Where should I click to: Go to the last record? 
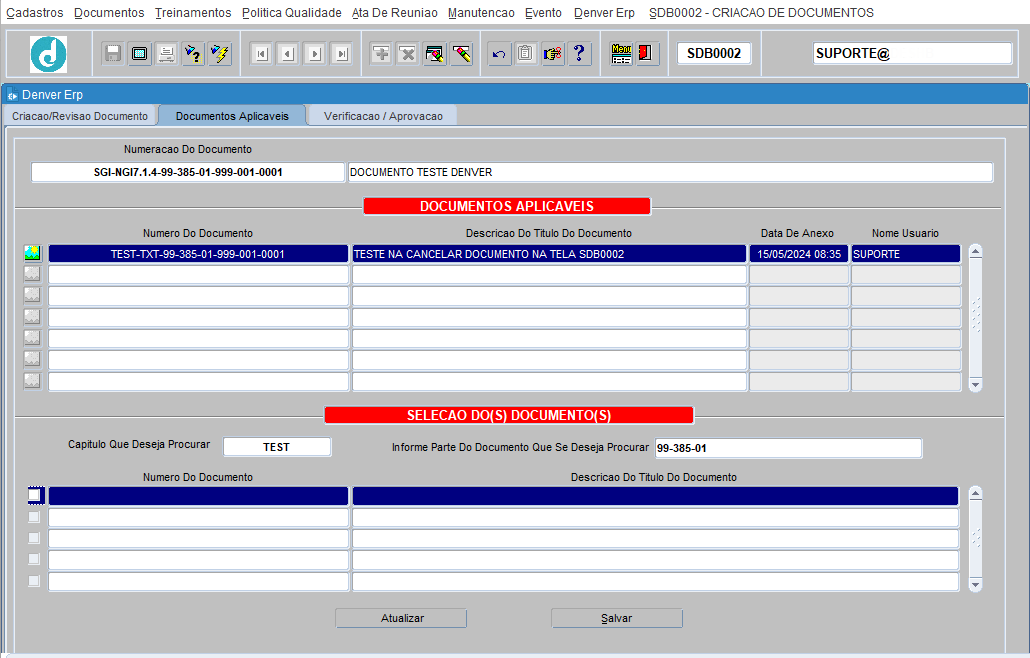342,54
